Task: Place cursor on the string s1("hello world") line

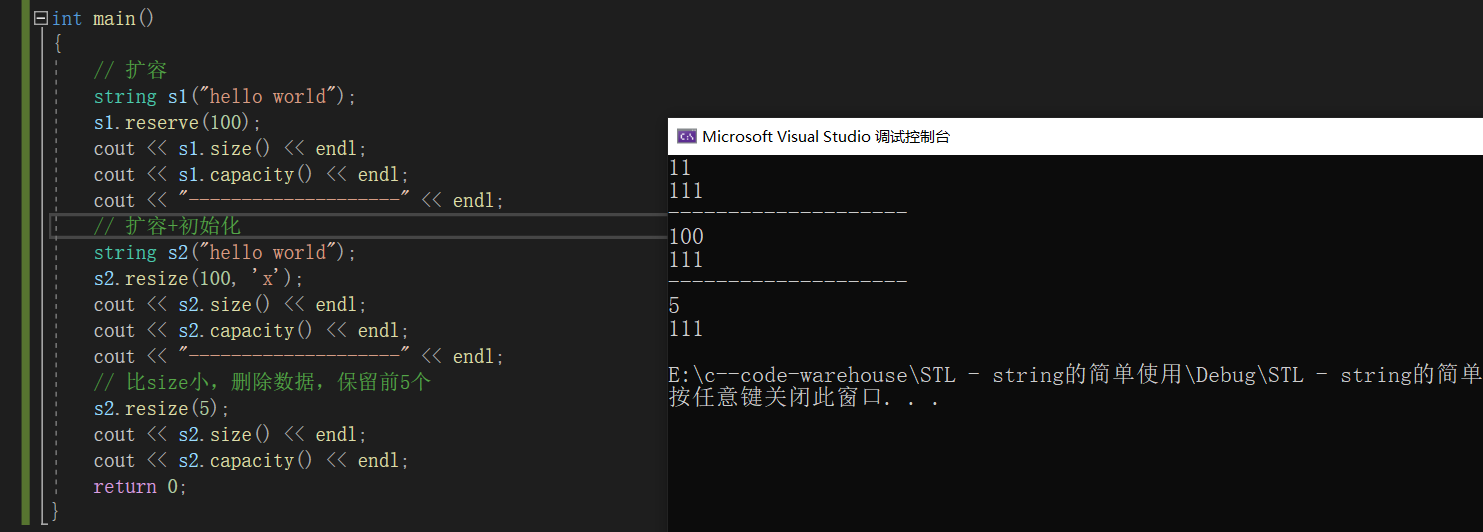Action: click(x=225, y=97)
